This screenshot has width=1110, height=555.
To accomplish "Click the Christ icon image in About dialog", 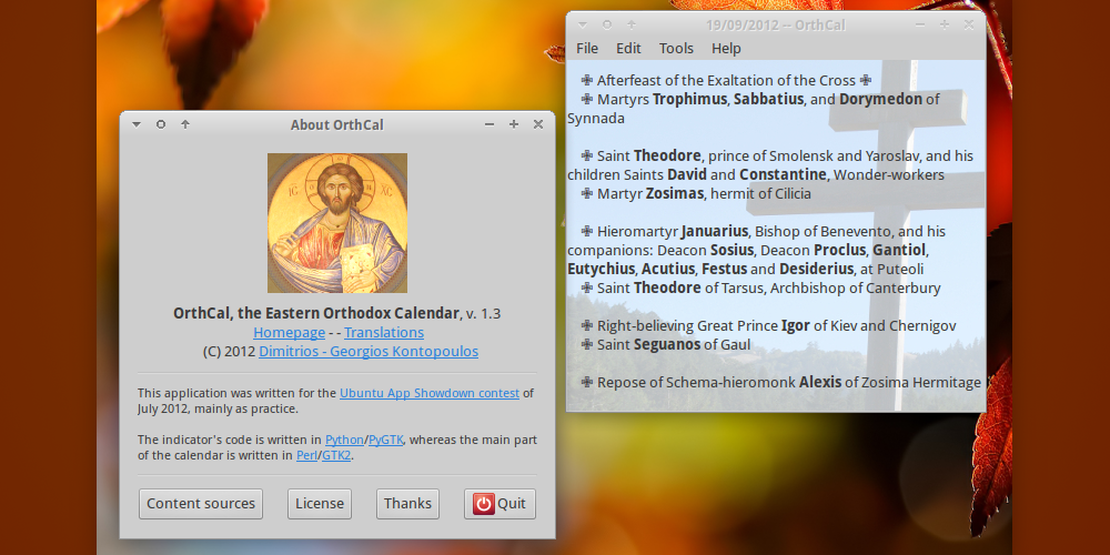I will click(x=337, y=222).
